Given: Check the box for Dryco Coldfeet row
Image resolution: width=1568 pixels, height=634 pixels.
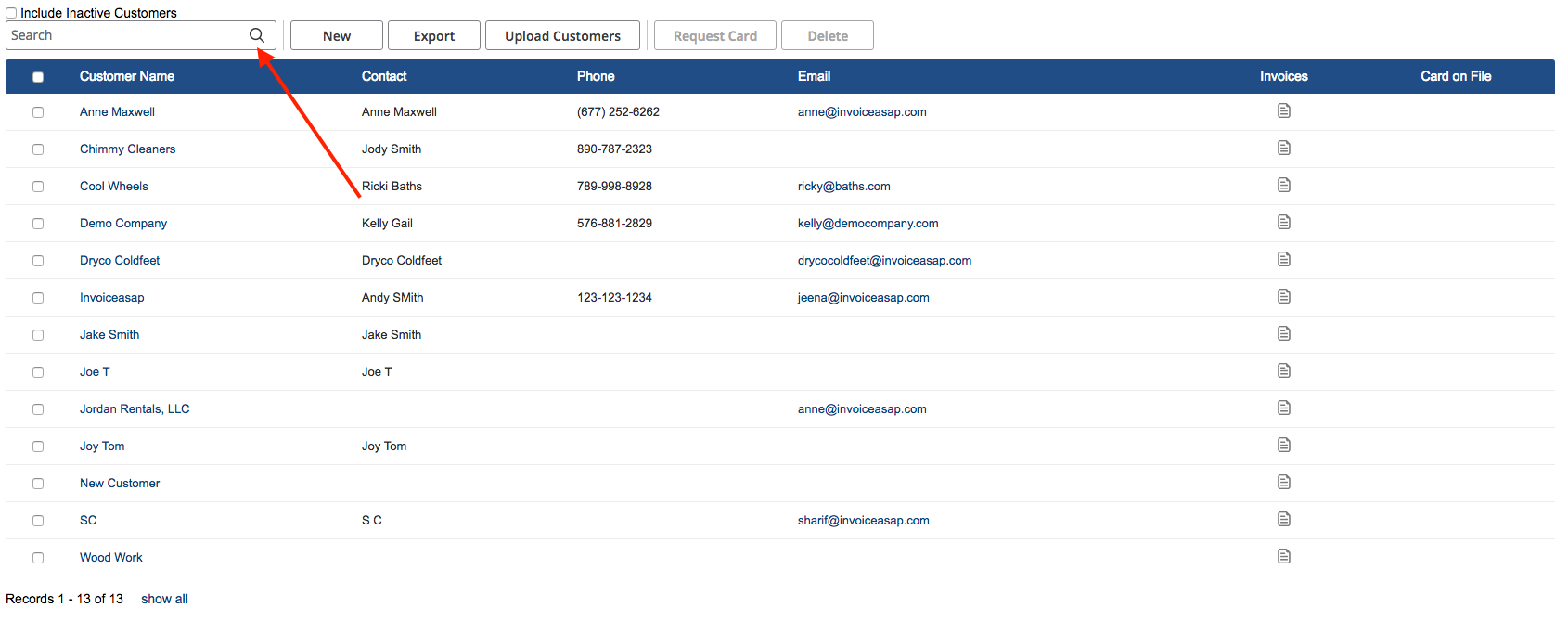Looking at the screenshot, I should tap(38, 261).
